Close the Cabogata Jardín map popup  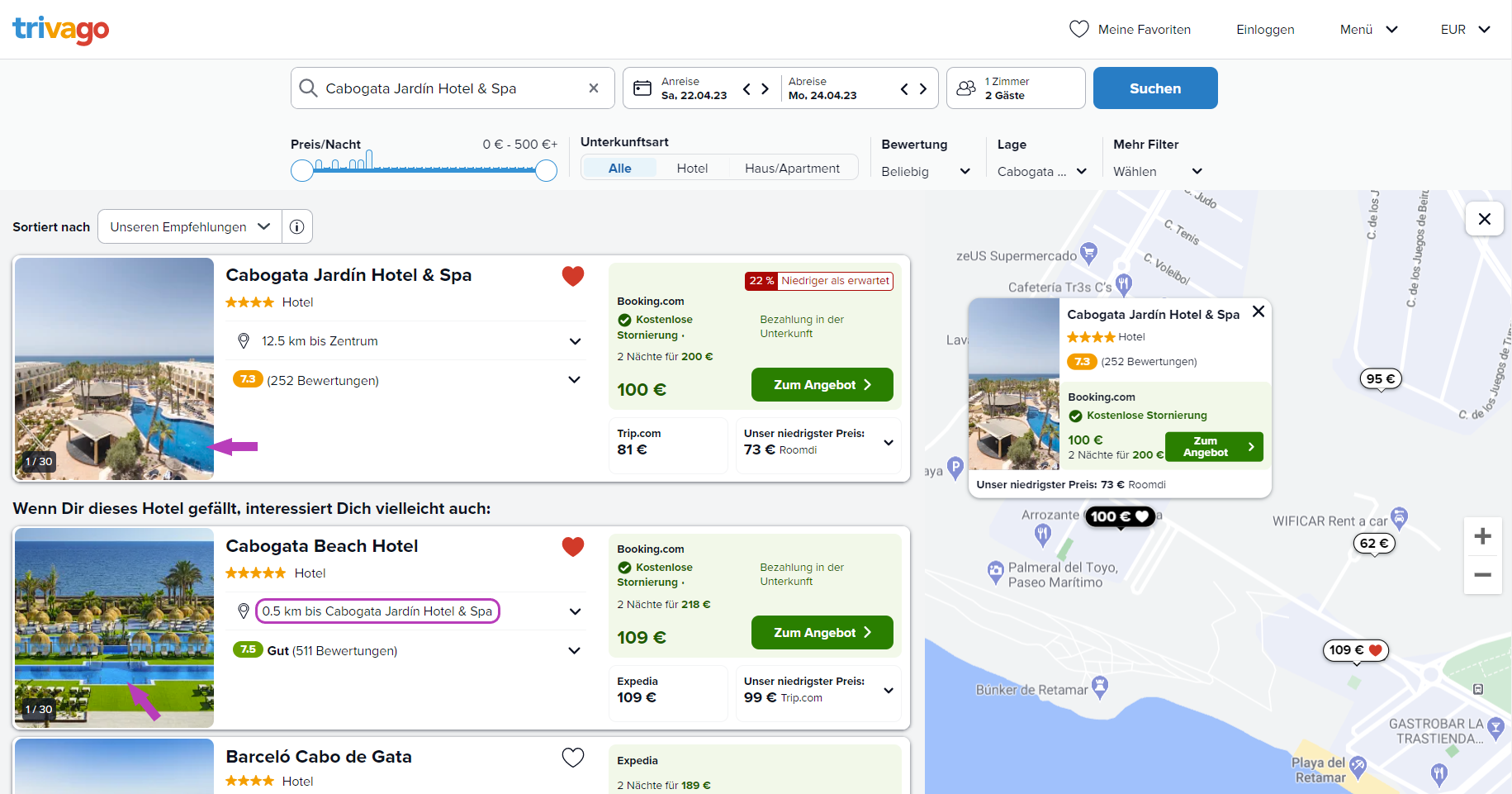tap(1258, 311)
